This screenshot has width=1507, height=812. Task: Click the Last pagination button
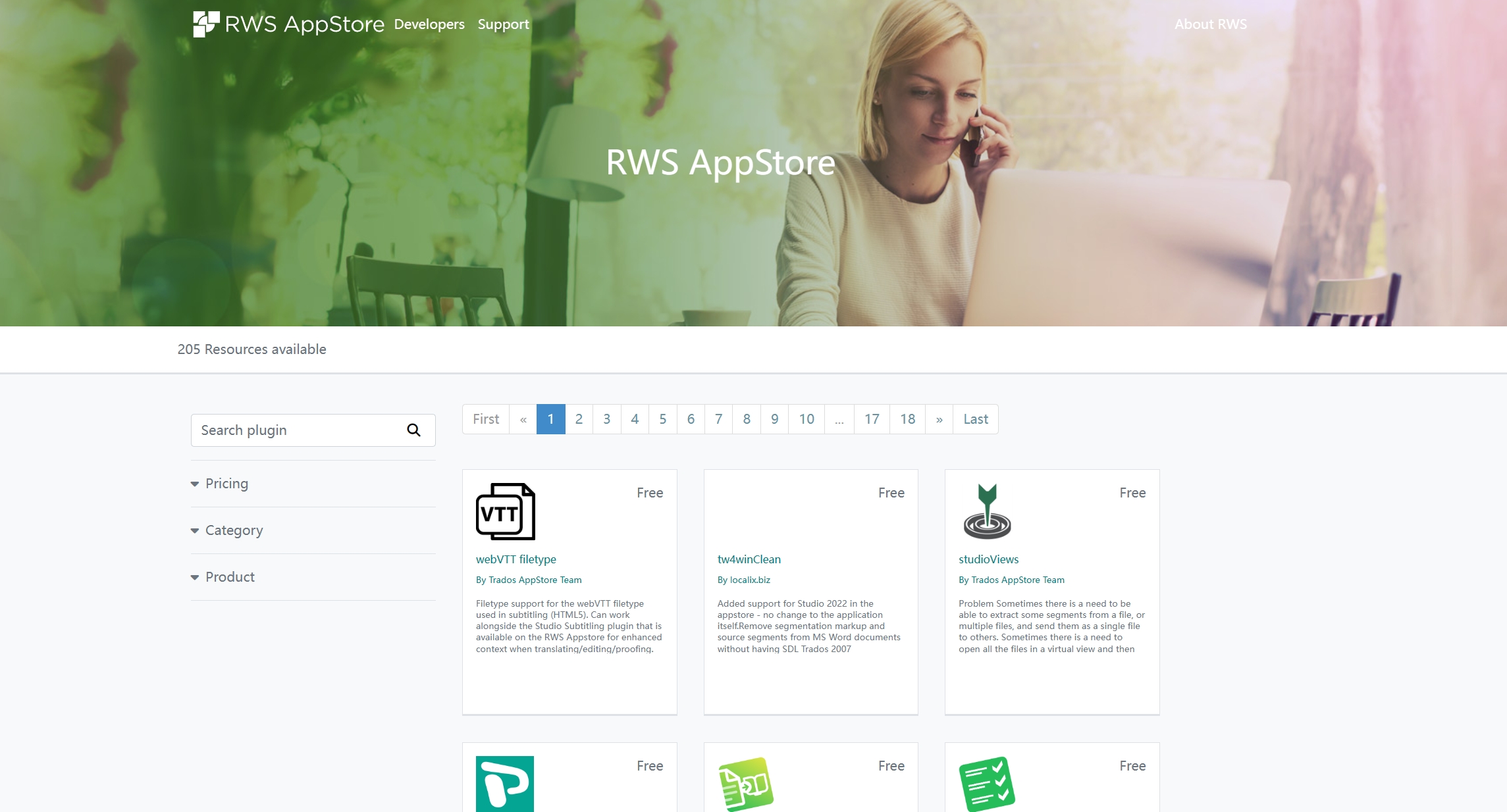(975, 419)
